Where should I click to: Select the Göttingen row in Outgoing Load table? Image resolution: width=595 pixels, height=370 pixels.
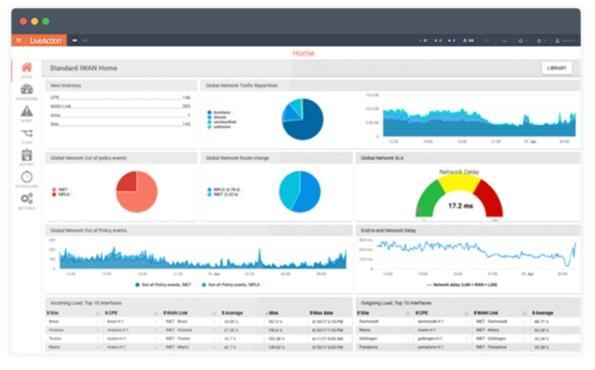tap(468, 339)
